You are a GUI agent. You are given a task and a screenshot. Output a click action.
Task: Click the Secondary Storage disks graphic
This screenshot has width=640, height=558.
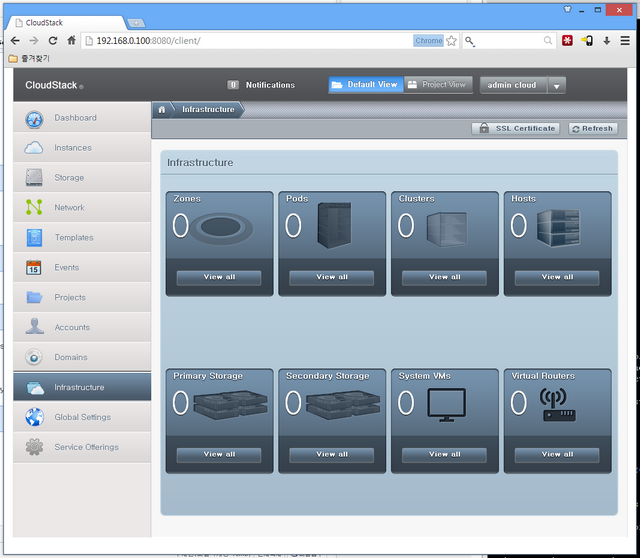click(x=343, y=405)
